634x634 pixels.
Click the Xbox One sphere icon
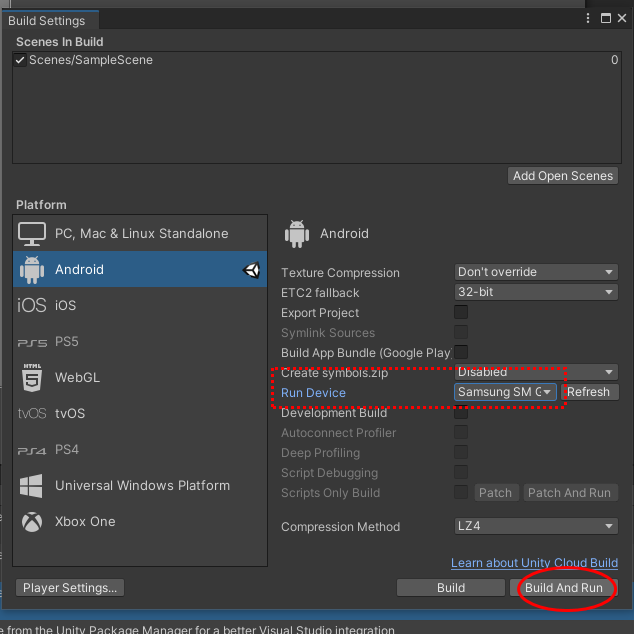[x=32, y=522]
